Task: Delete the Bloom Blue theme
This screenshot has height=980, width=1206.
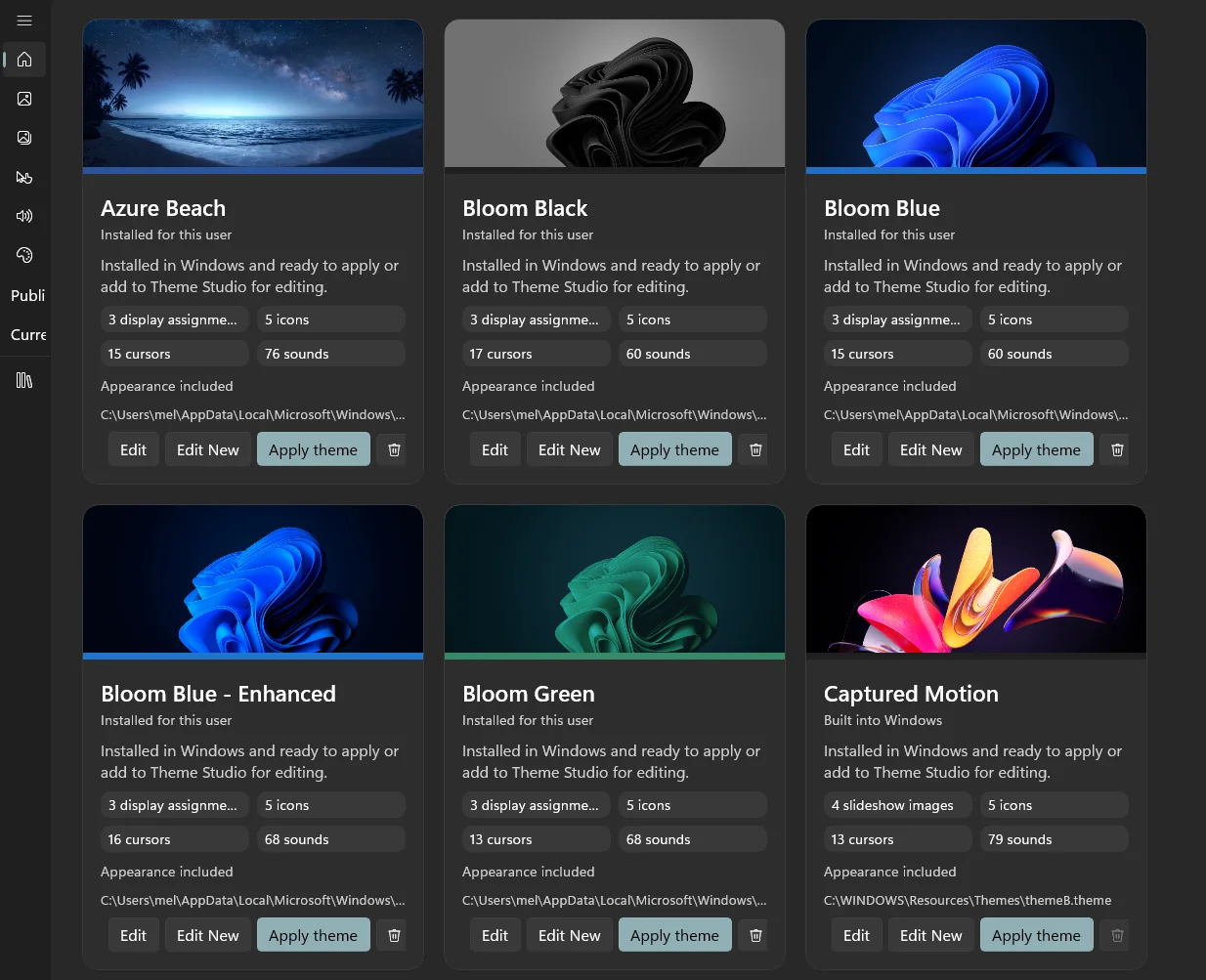Action: (x=1117, y=449)
